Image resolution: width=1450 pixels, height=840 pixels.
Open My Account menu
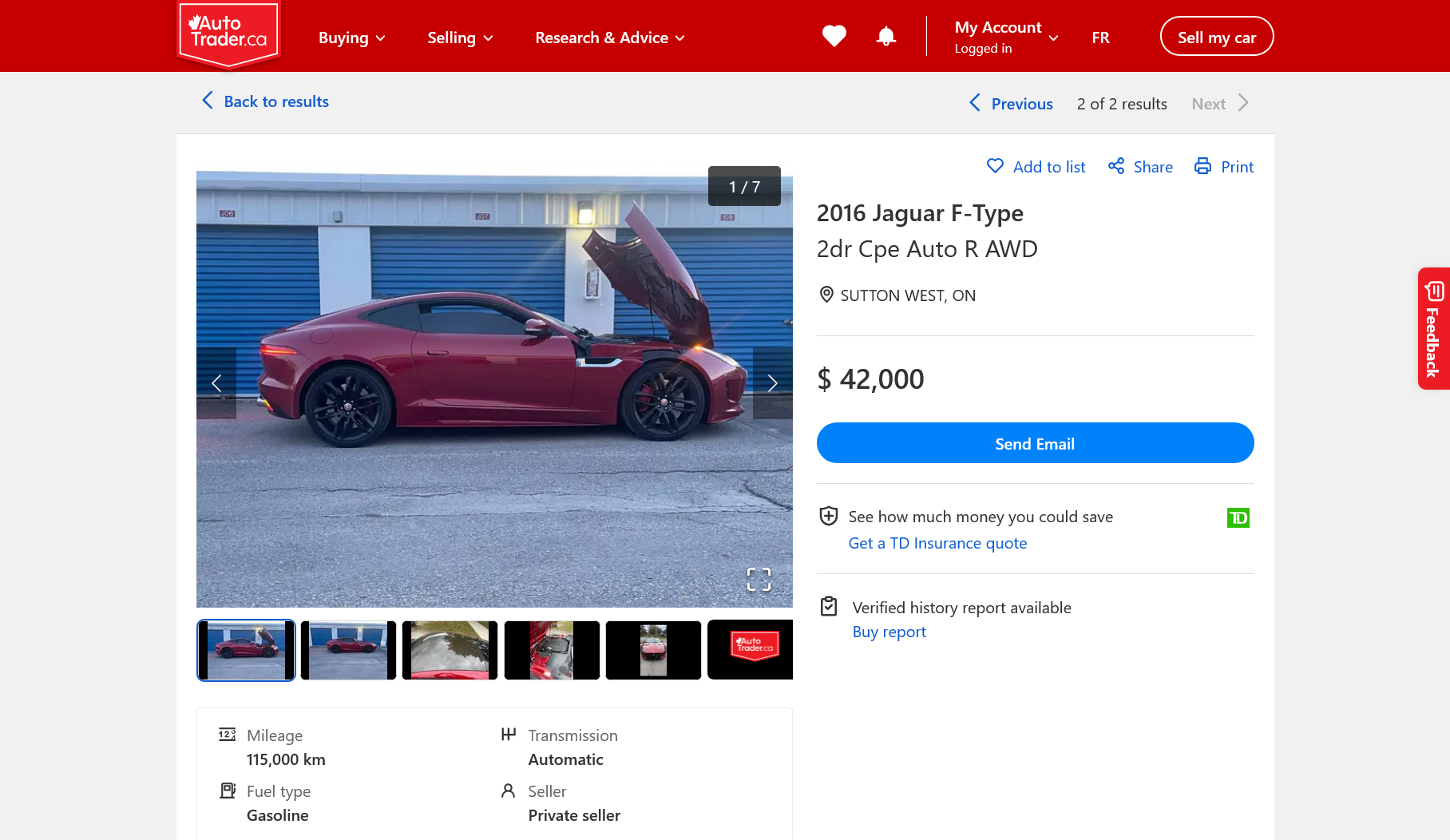[1006, 37]
